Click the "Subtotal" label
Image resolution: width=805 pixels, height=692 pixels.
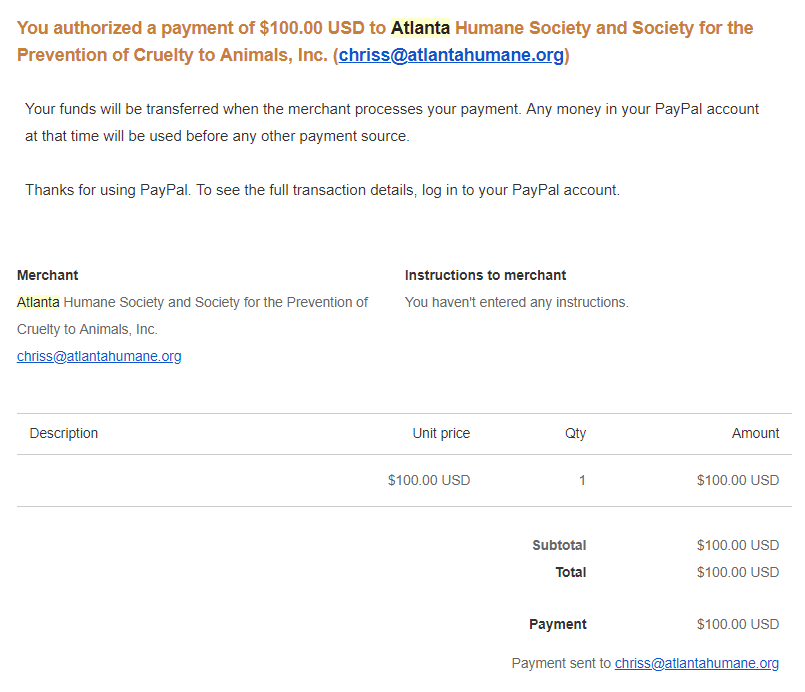click(x=559, y=545)
